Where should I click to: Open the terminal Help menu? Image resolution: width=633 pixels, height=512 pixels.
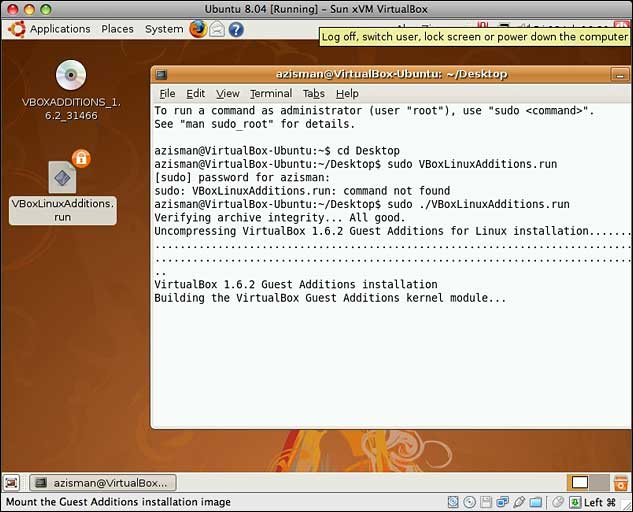(x=347, y=94)
